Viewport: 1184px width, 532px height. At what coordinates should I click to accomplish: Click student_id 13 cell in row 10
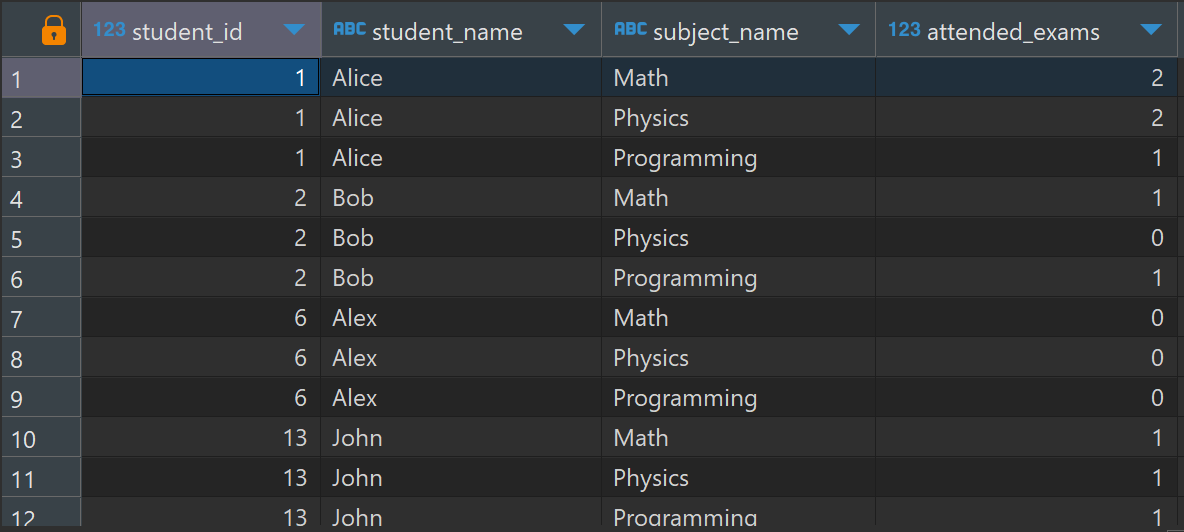(x=200, y=438)
